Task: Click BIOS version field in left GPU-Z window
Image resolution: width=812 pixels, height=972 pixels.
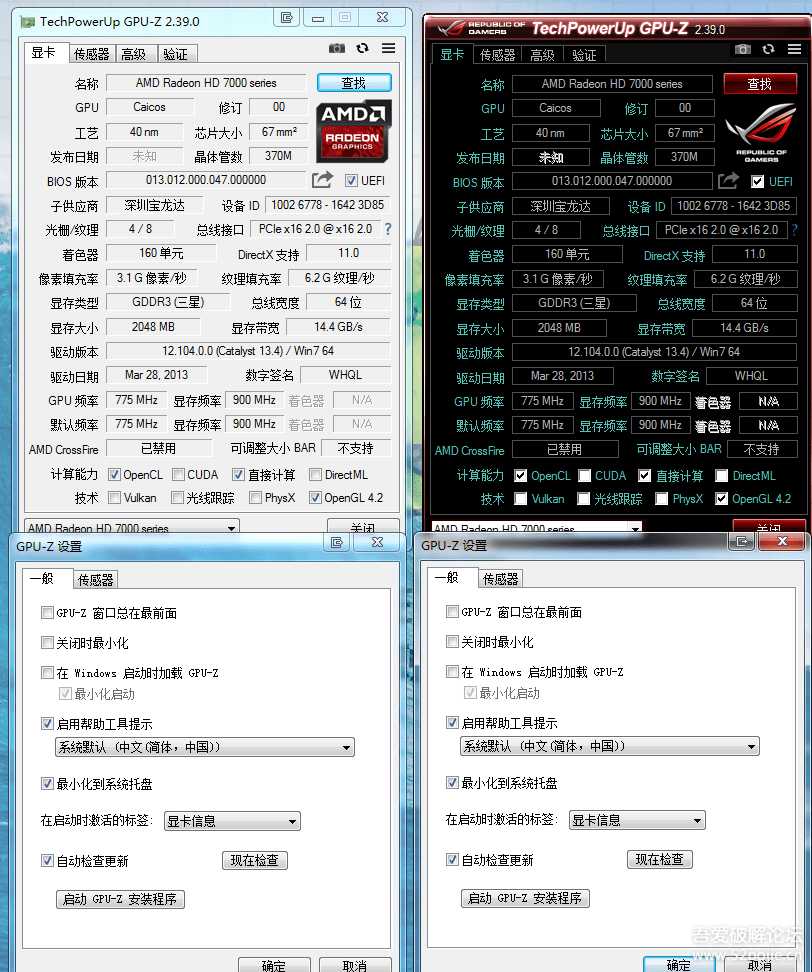Action: pyautogui.click(x=206, y=180)
